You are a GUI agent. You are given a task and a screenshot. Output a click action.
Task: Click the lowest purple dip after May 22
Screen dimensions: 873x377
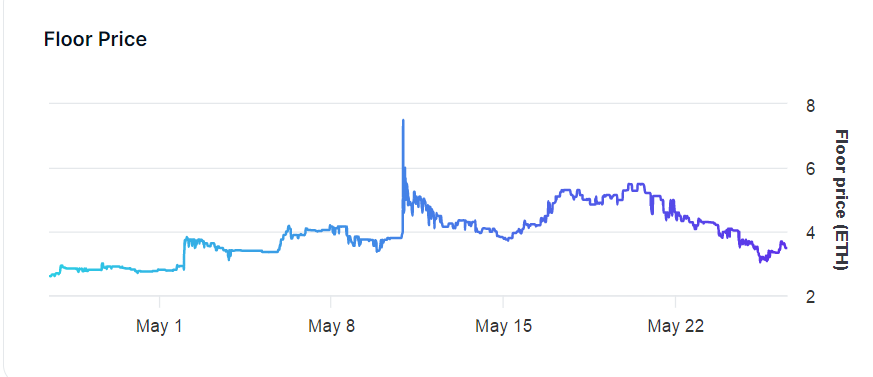762,261
